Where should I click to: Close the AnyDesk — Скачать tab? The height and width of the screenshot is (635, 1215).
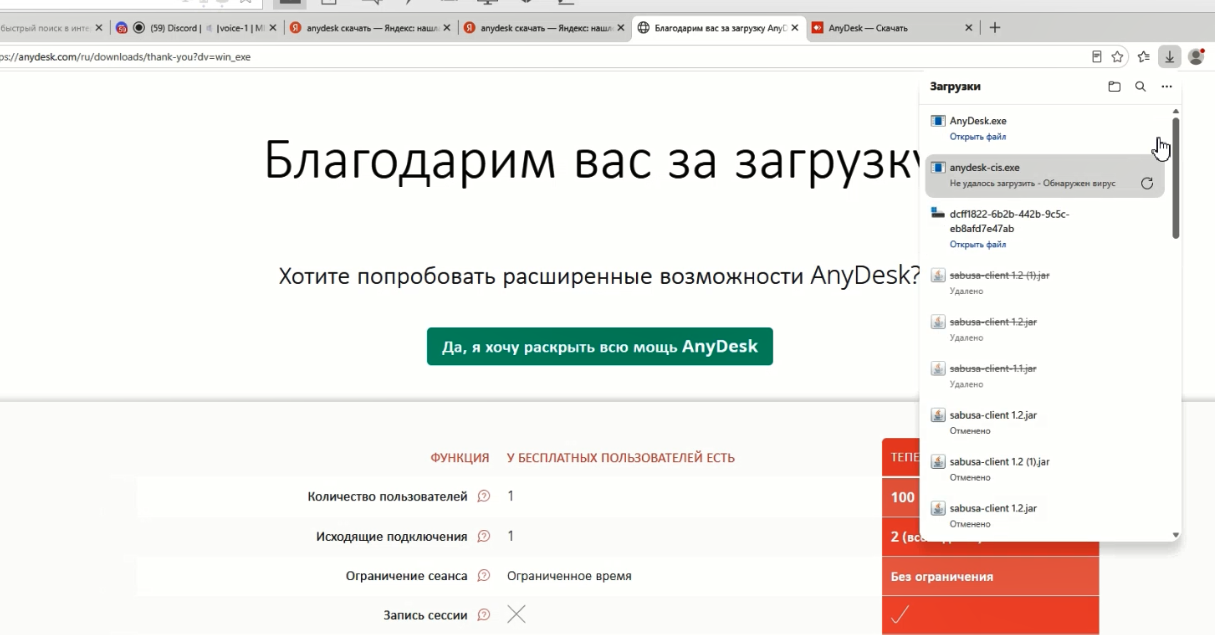click(x=968, y=28)
